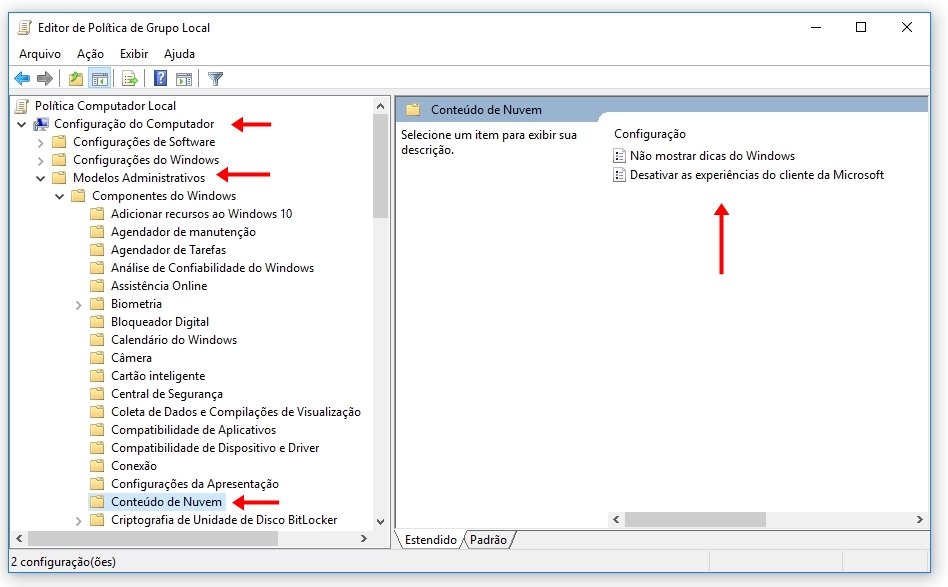Select Adicionar recursos ao Windows 10
Image resolution: width=948 pixels, height=587 pixels.
201,214
